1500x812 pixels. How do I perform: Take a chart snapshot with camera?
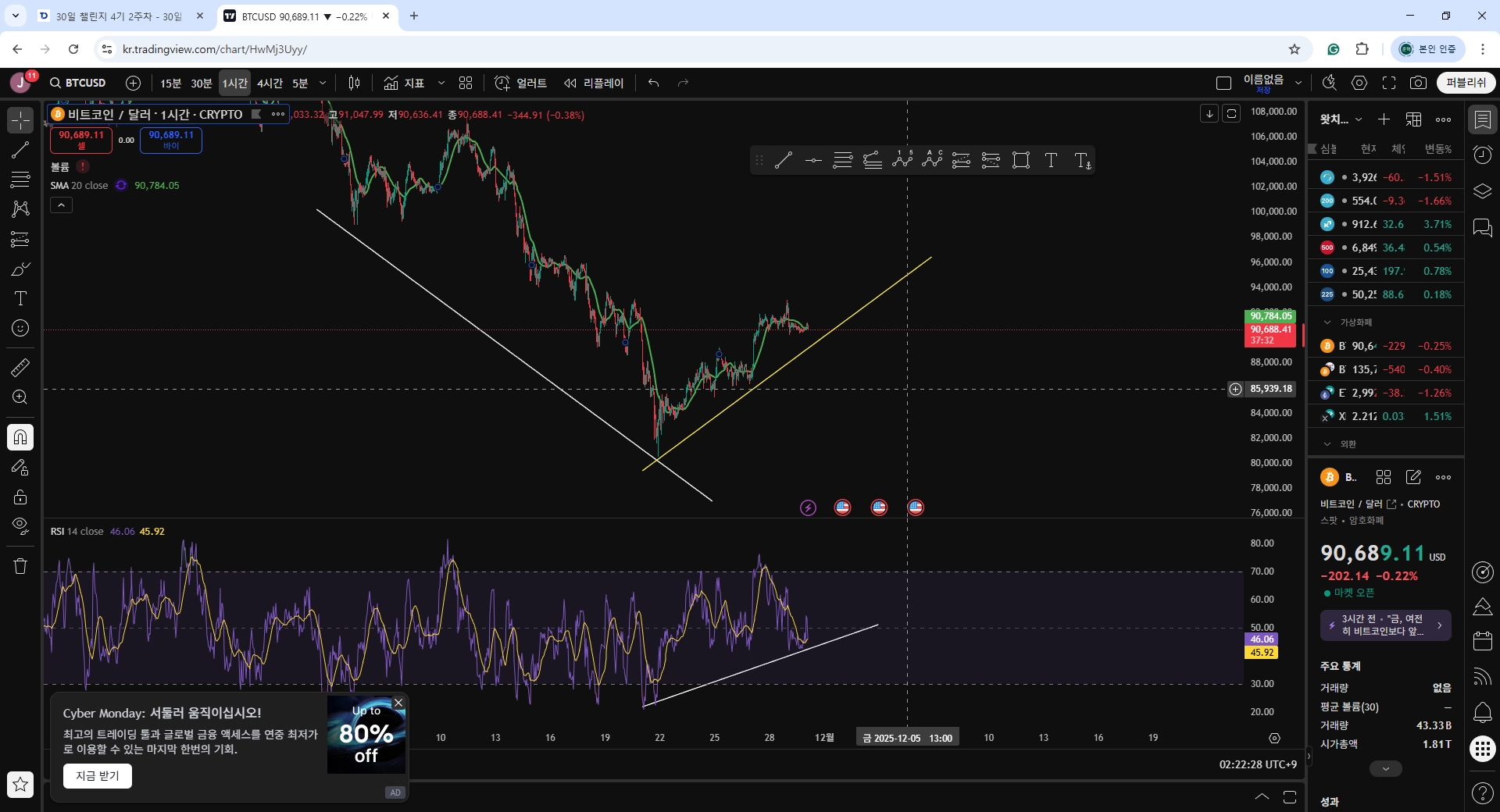pyautogui.click(x=1419, y=83)
